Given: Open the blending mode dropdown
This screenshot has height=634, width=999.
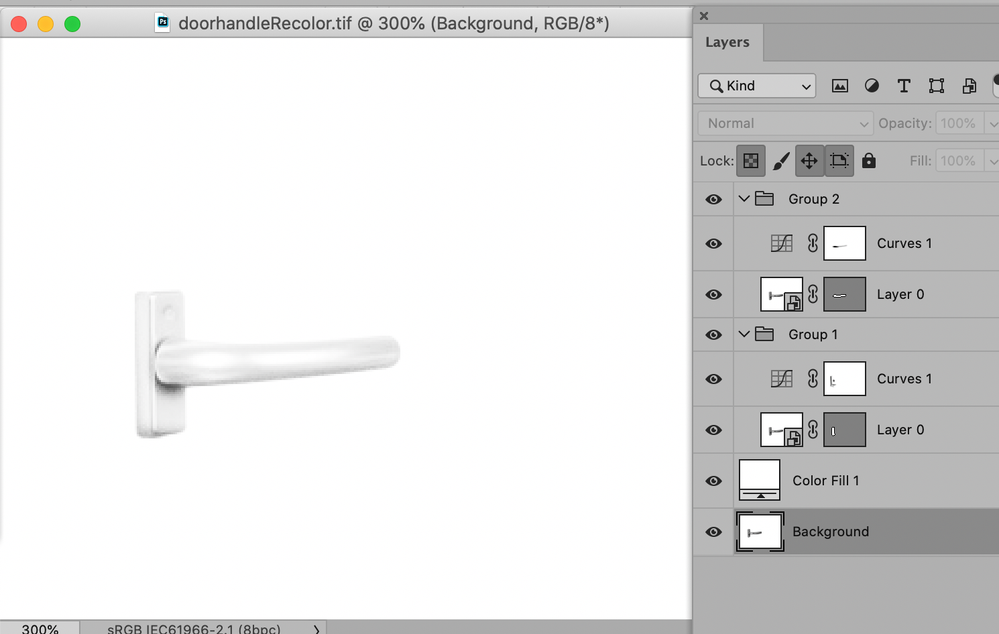Looking at the screenshot, I should pyautogui.click(x=784, y=122).
